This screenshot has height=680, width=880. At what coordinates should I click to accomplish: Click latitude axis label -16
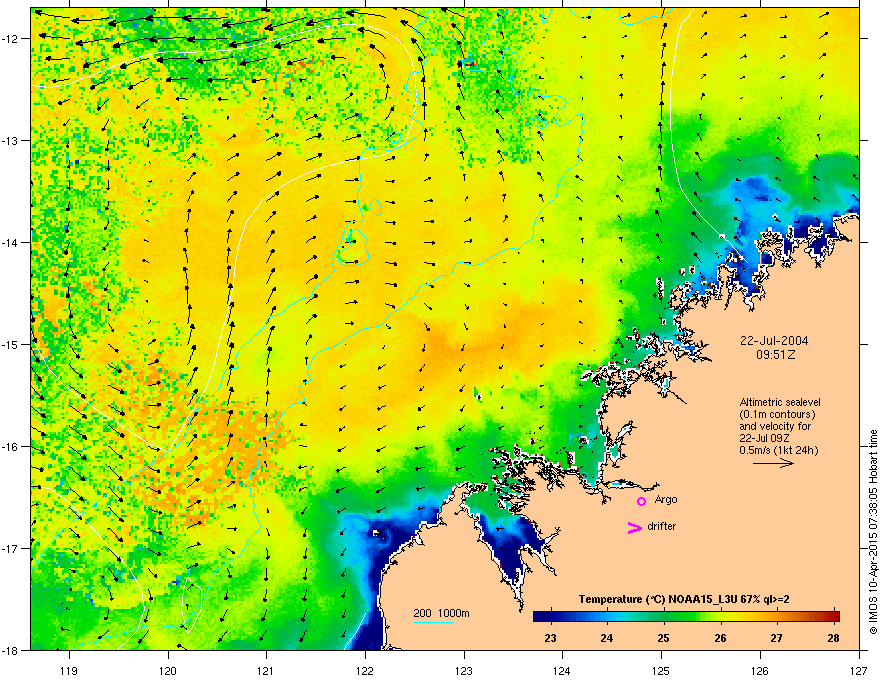(10, 447)
